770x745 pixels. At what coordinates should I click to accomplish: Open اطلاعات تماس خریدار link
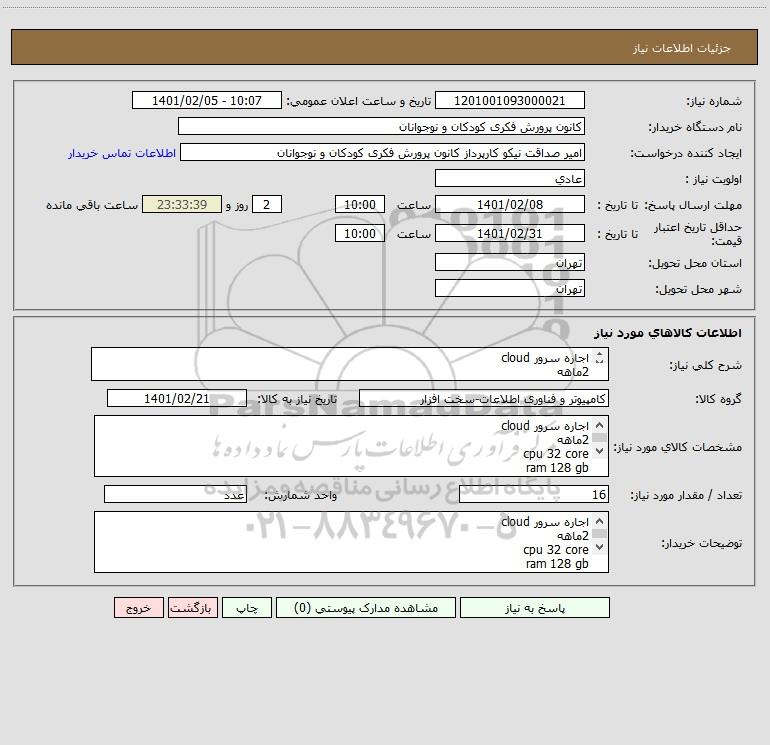pyautogui.click(x=122, y=153)
